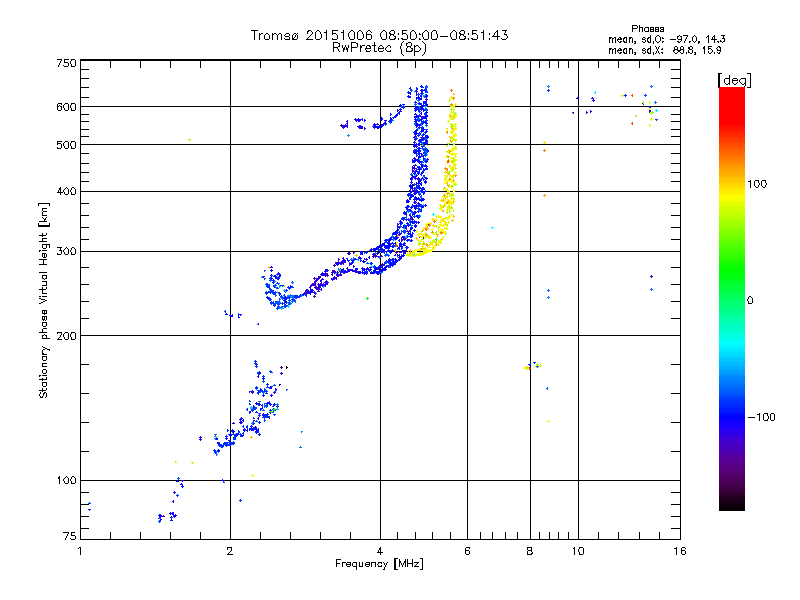Click the 'RwPretec (8p)' subtitle

pos(379,48)
